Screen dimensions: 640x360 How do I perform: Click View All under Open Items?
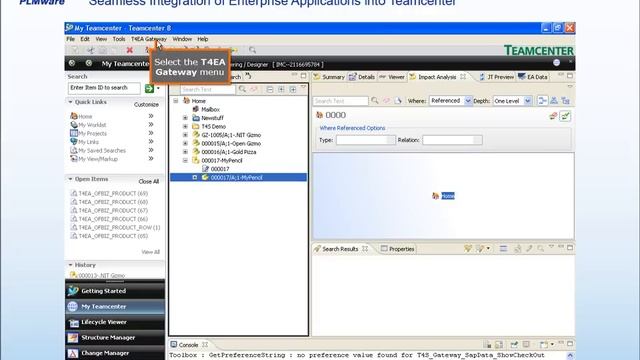pos(151,252)
